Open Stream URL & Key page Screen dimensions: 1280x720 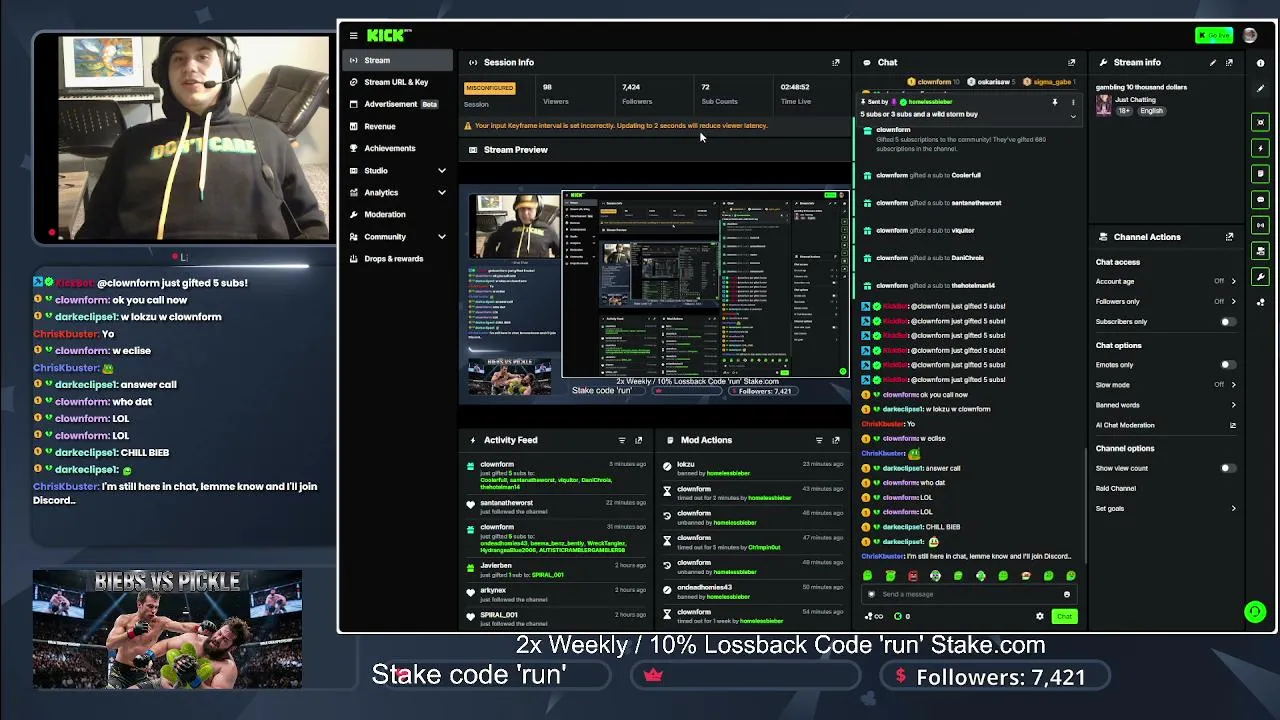click(x=398, y=82)
